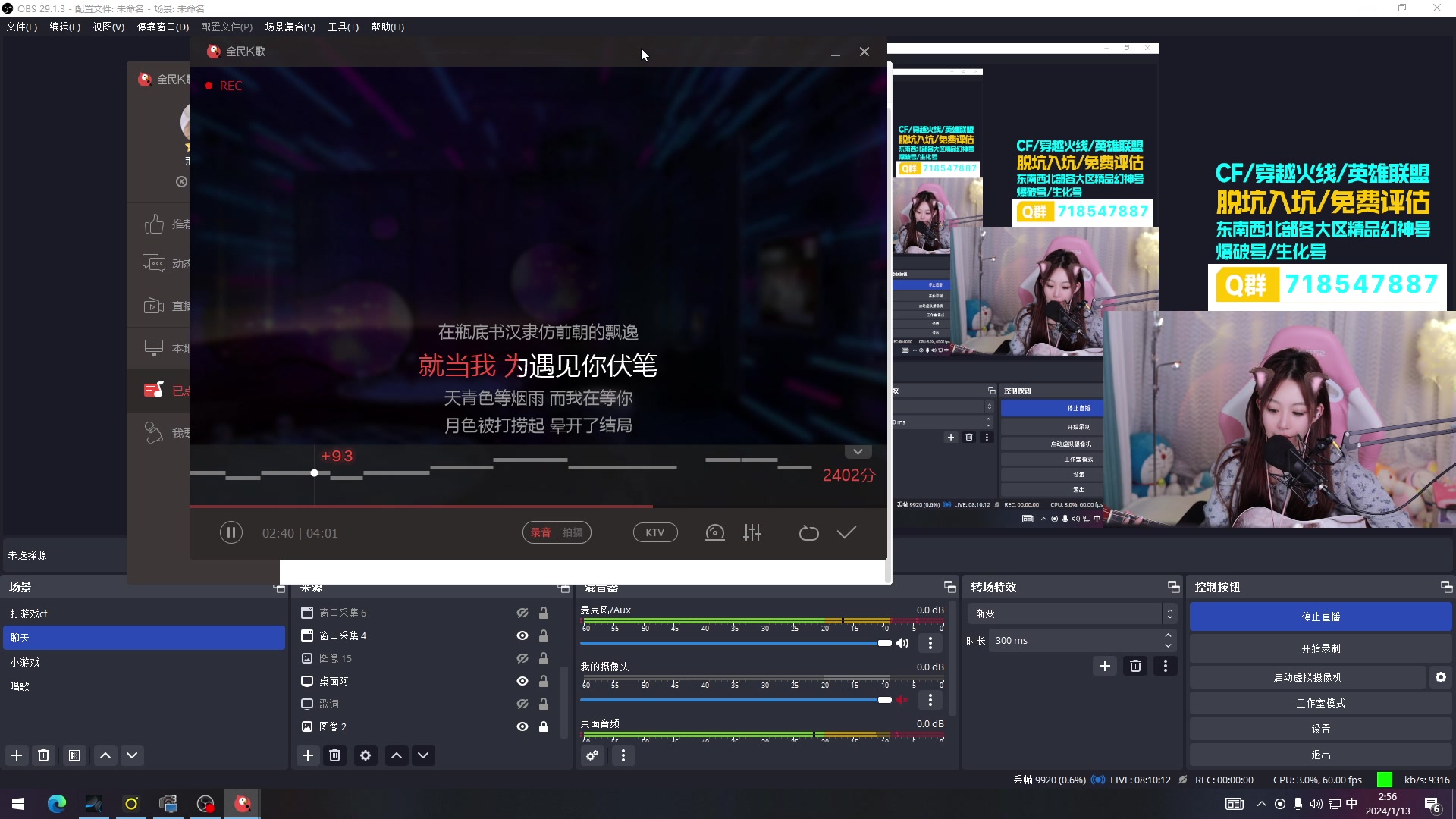This screenshot has height=819, width=1456.
Task: Hide 窗口采集 4 source eye icon
Action: tap(522, 635)
